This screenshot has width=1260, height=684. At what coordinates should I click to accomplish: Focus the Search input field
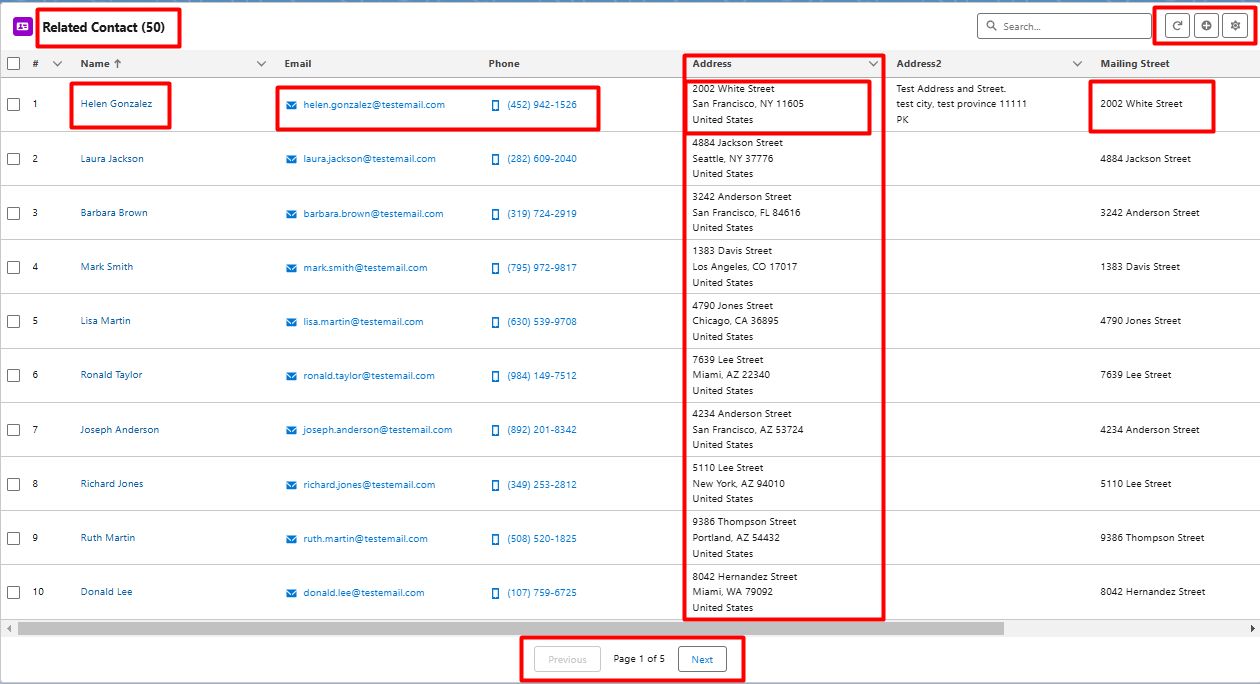(1064, 26)
